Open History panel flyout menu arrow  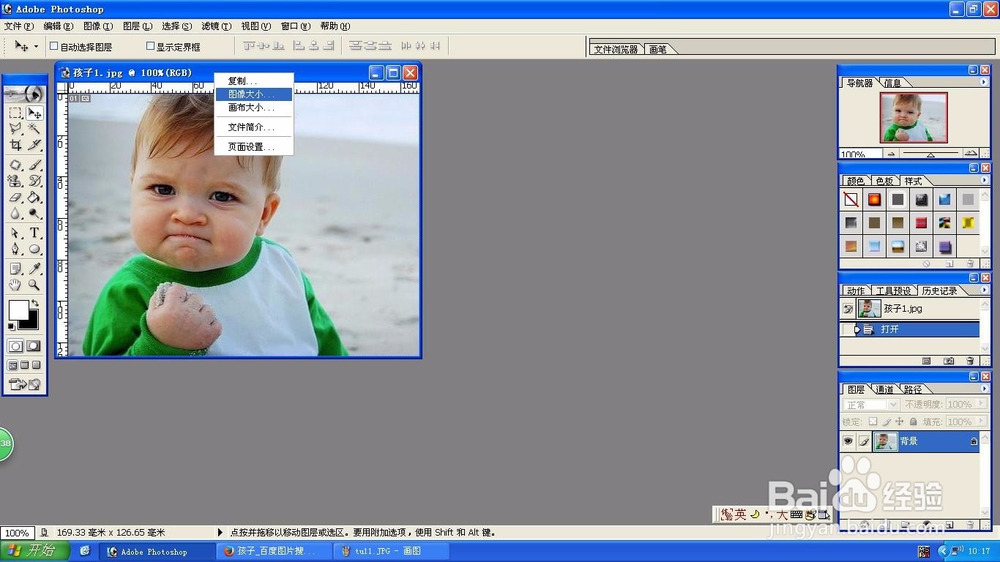coord(983,290)
